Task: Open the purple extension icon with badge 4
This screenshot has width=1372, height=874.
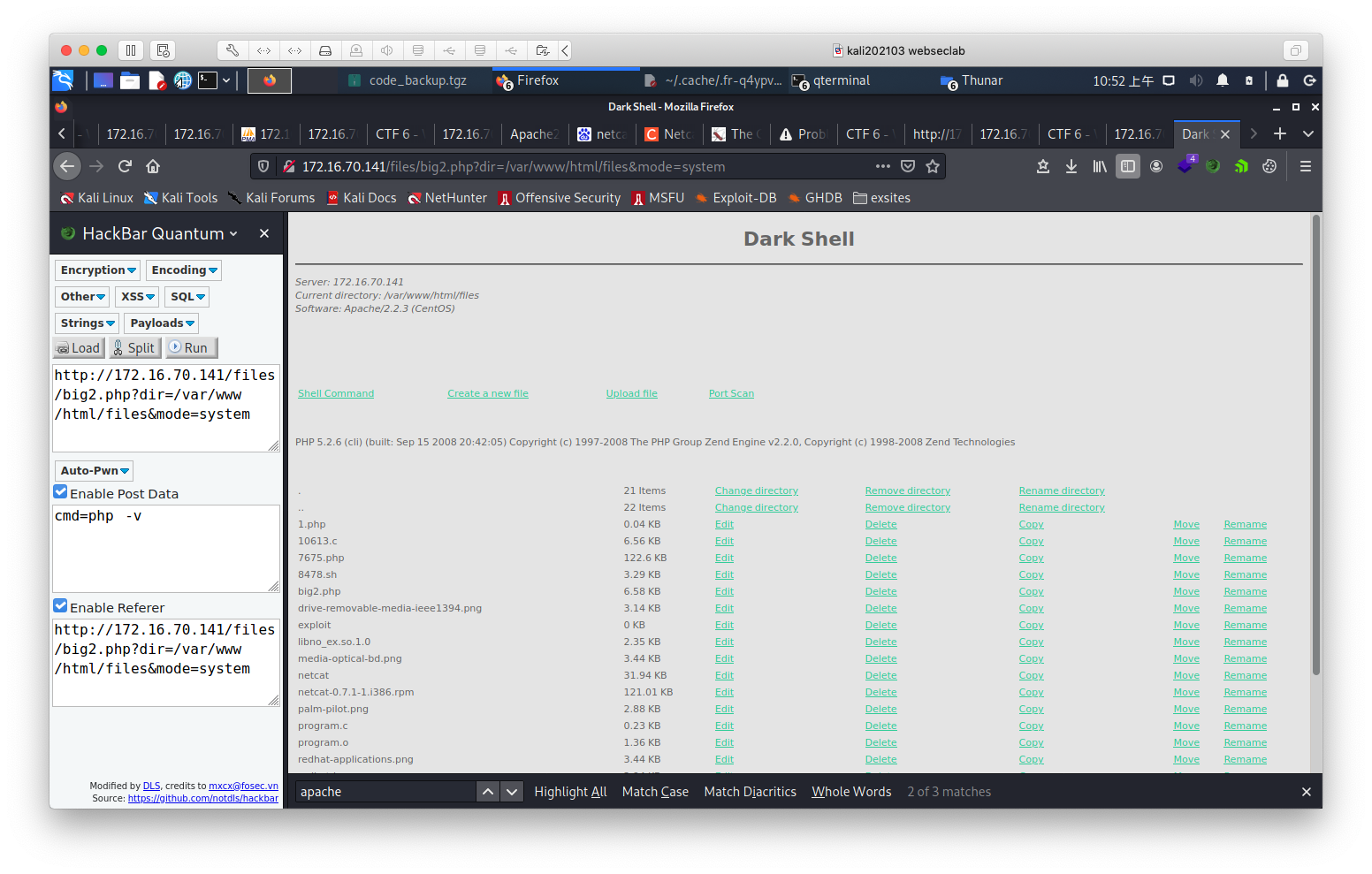Action: point(1185,164)
